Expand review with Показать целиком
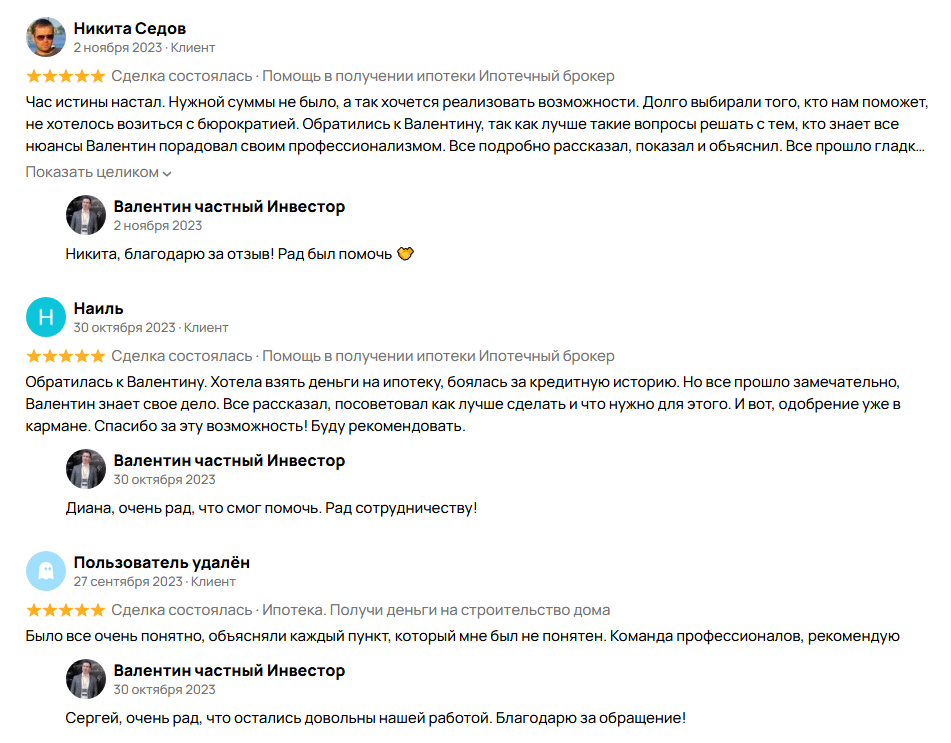This screenshot has height=743, width=951. (x=92, y=172)
